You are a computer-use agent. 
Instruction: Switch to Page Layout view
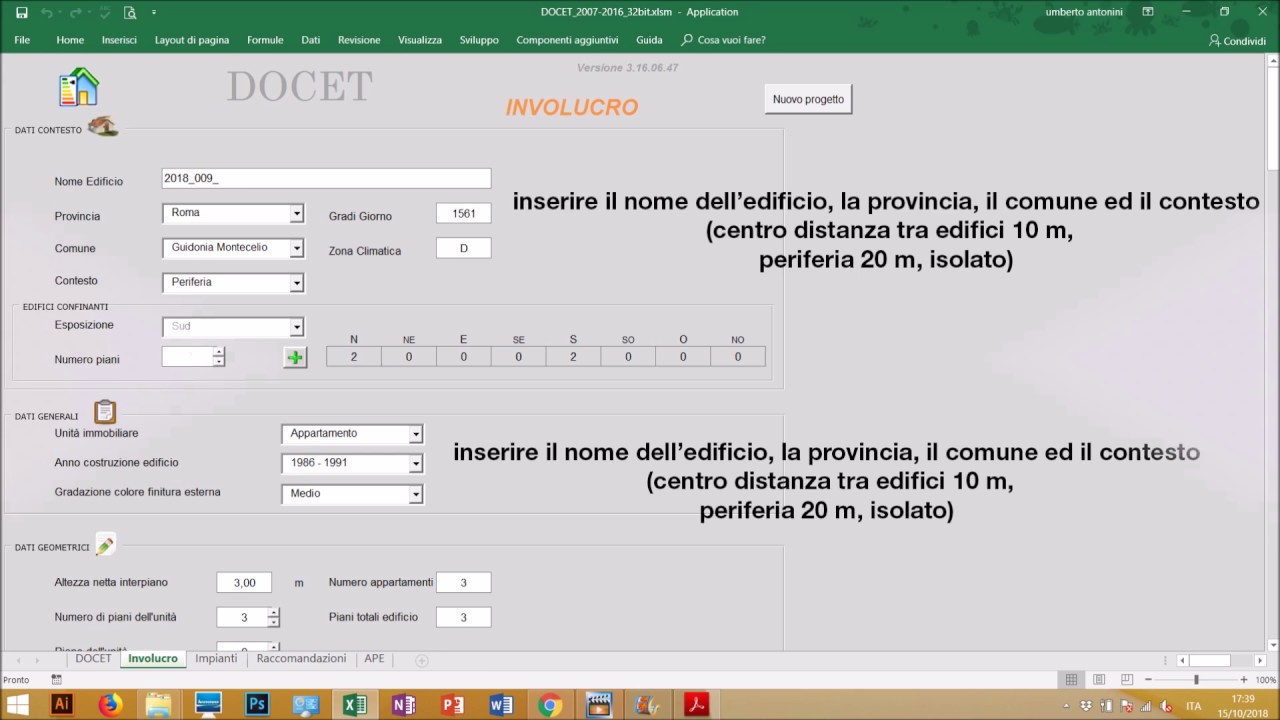point(1099,679)
